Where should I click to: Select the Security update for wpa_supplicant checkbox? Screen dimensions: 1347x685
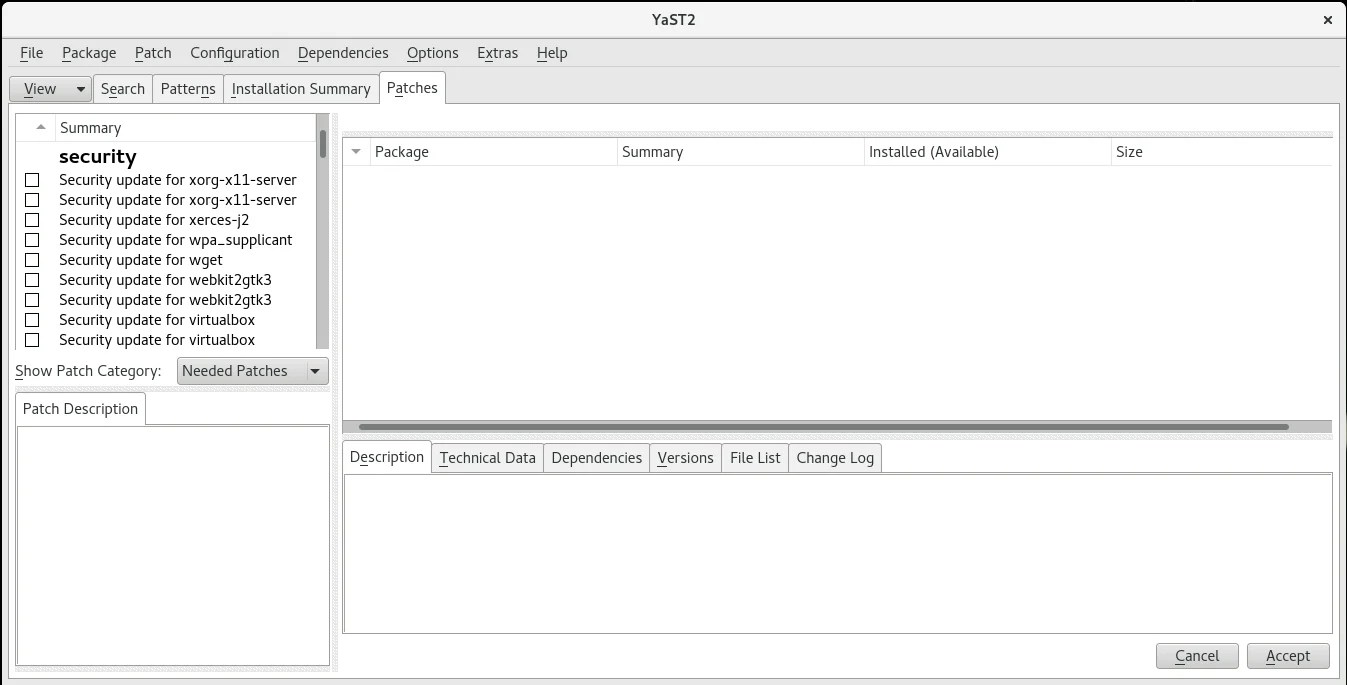pos(31,240)
